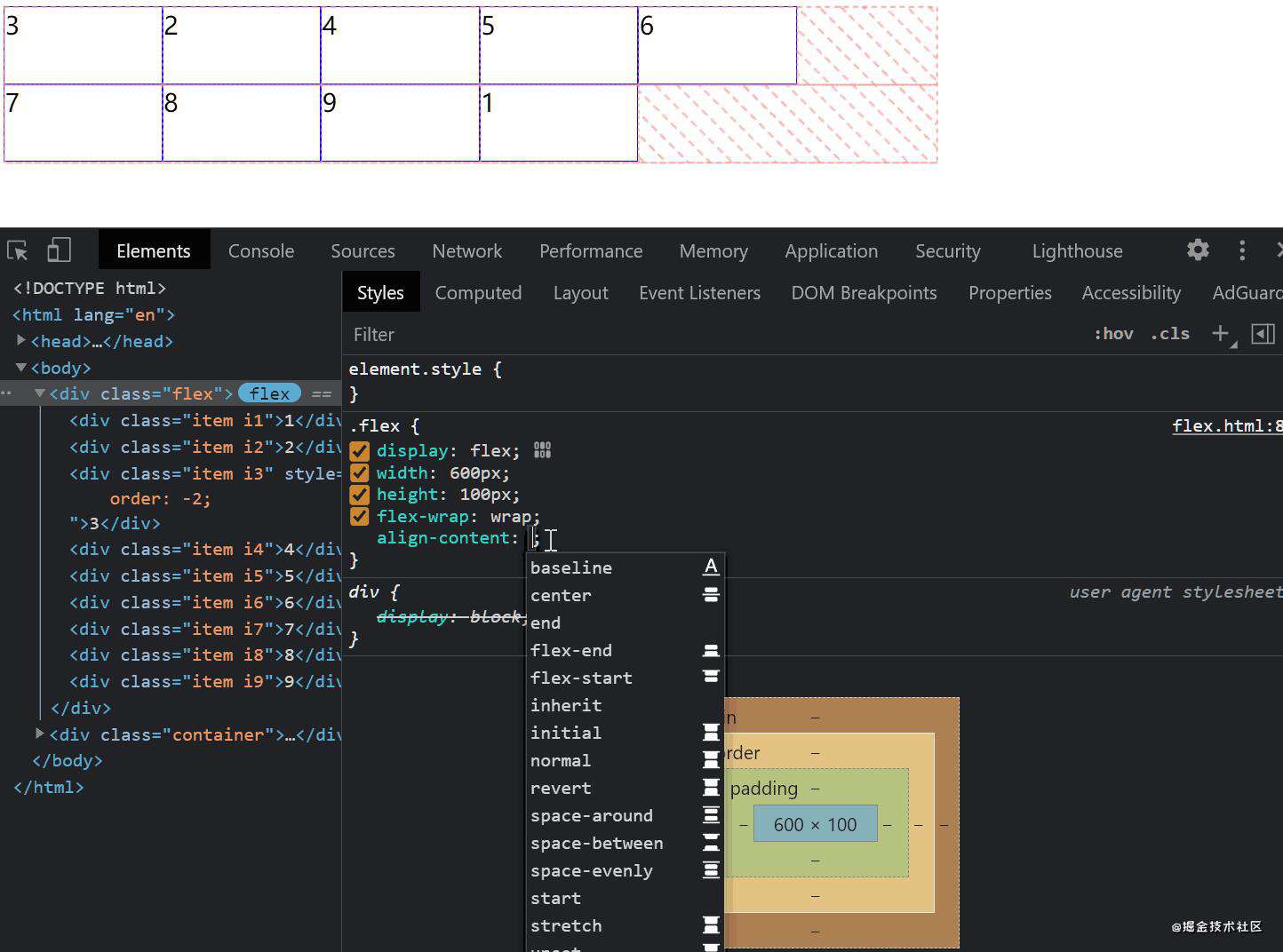1283x952 pixels.
Task: Open the Lighthouse tab
Action: pos(1077,250)
